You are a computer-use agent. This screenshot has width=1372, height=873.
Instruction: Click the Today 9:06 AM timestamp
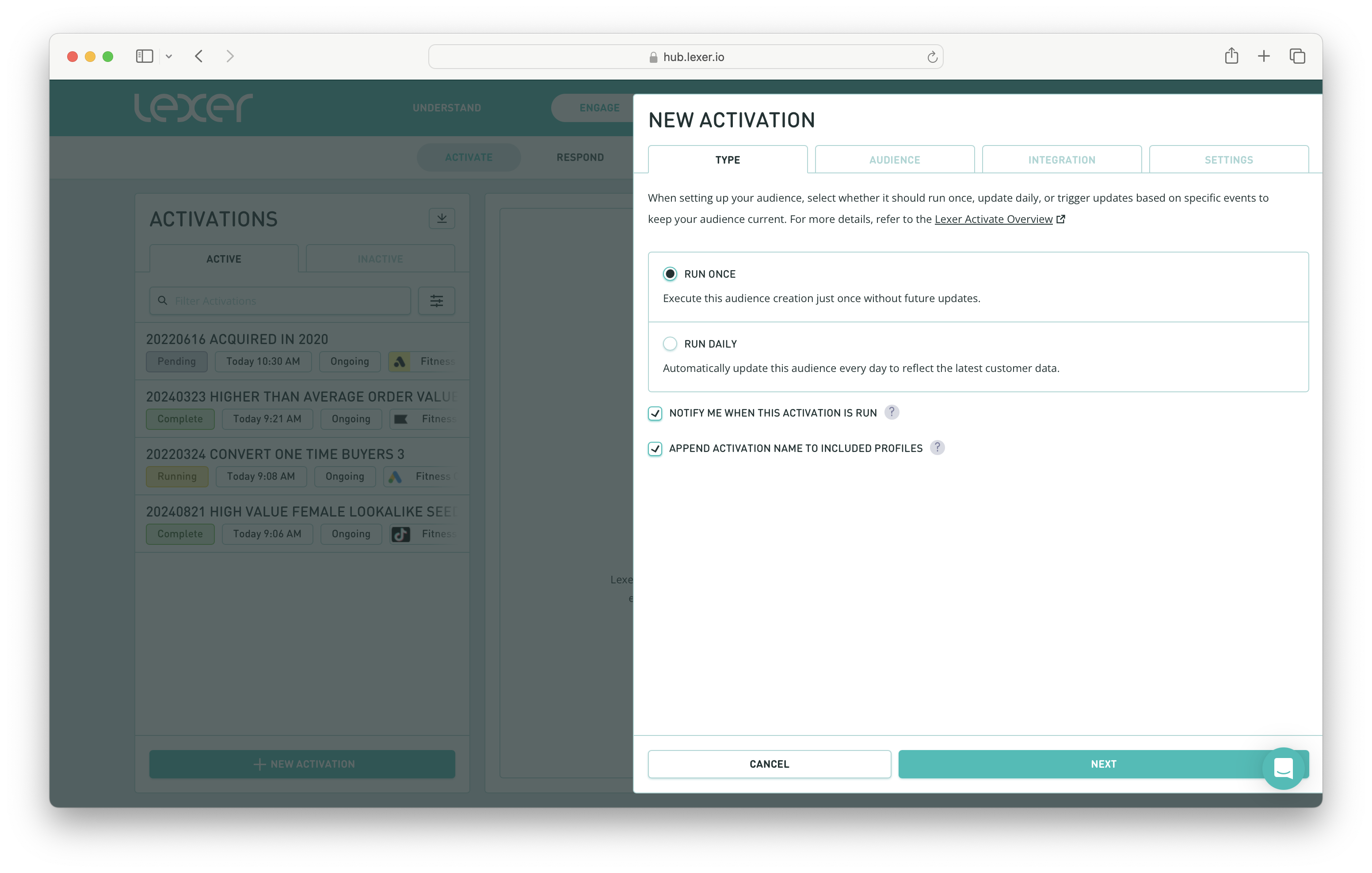point(267,534)
